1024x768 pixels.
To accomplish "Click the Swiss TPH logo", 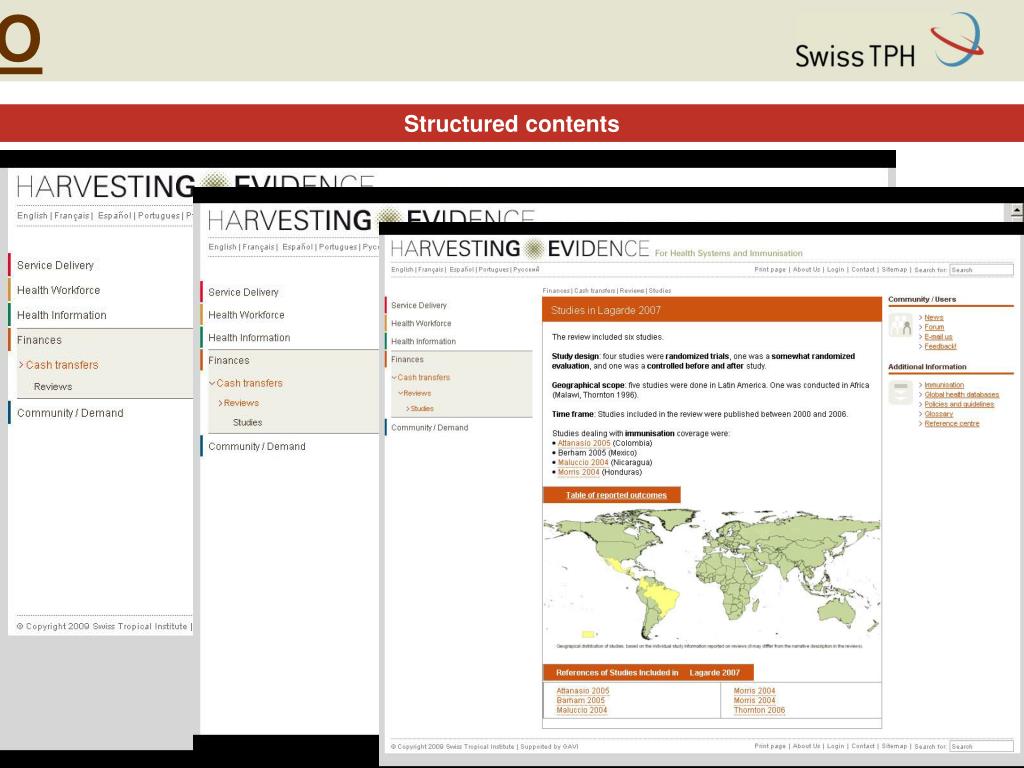I will (x=889, y=40).
